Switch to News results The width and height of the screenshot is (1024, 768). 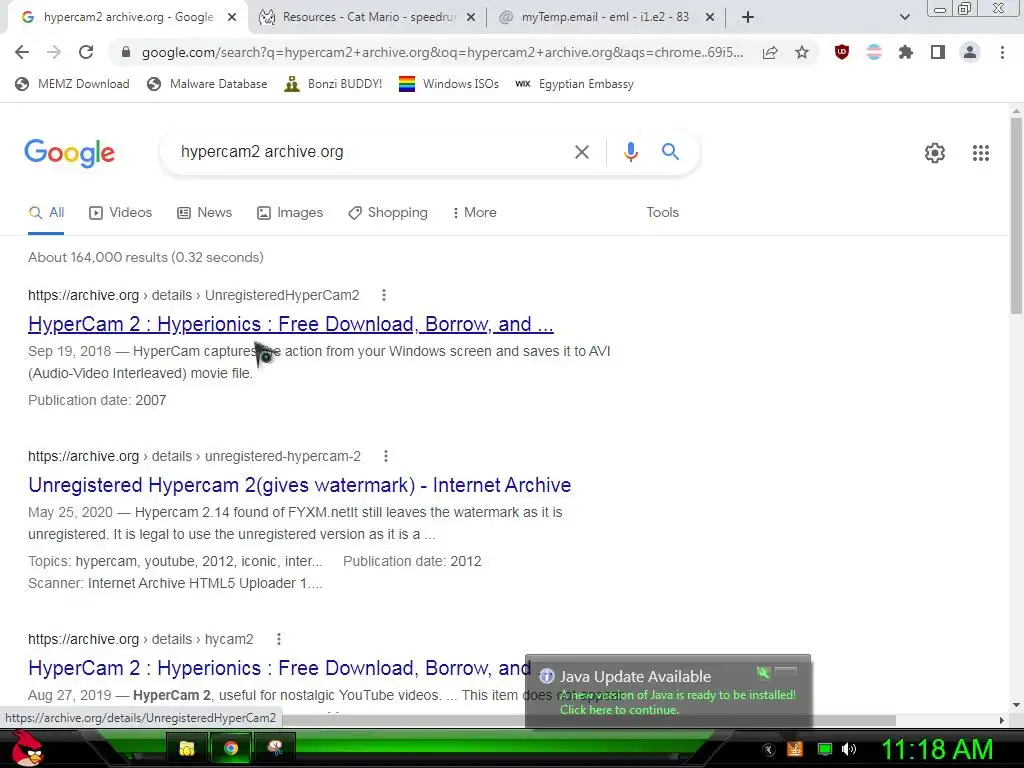205,212
